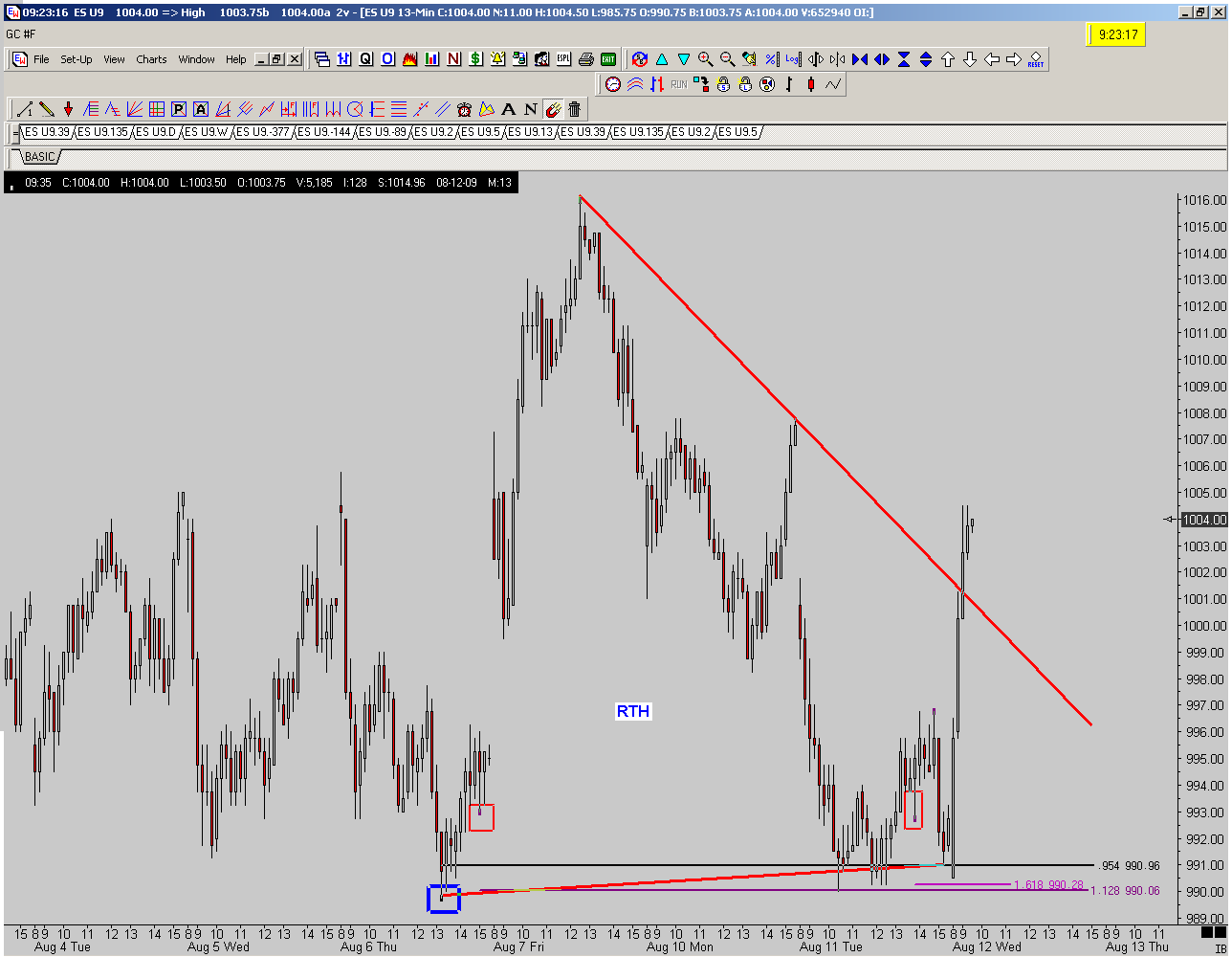1232x957 pixels.
Task: Switch to the ES U9.W tab
Action: pyautogui.click(x=207, y=132)
